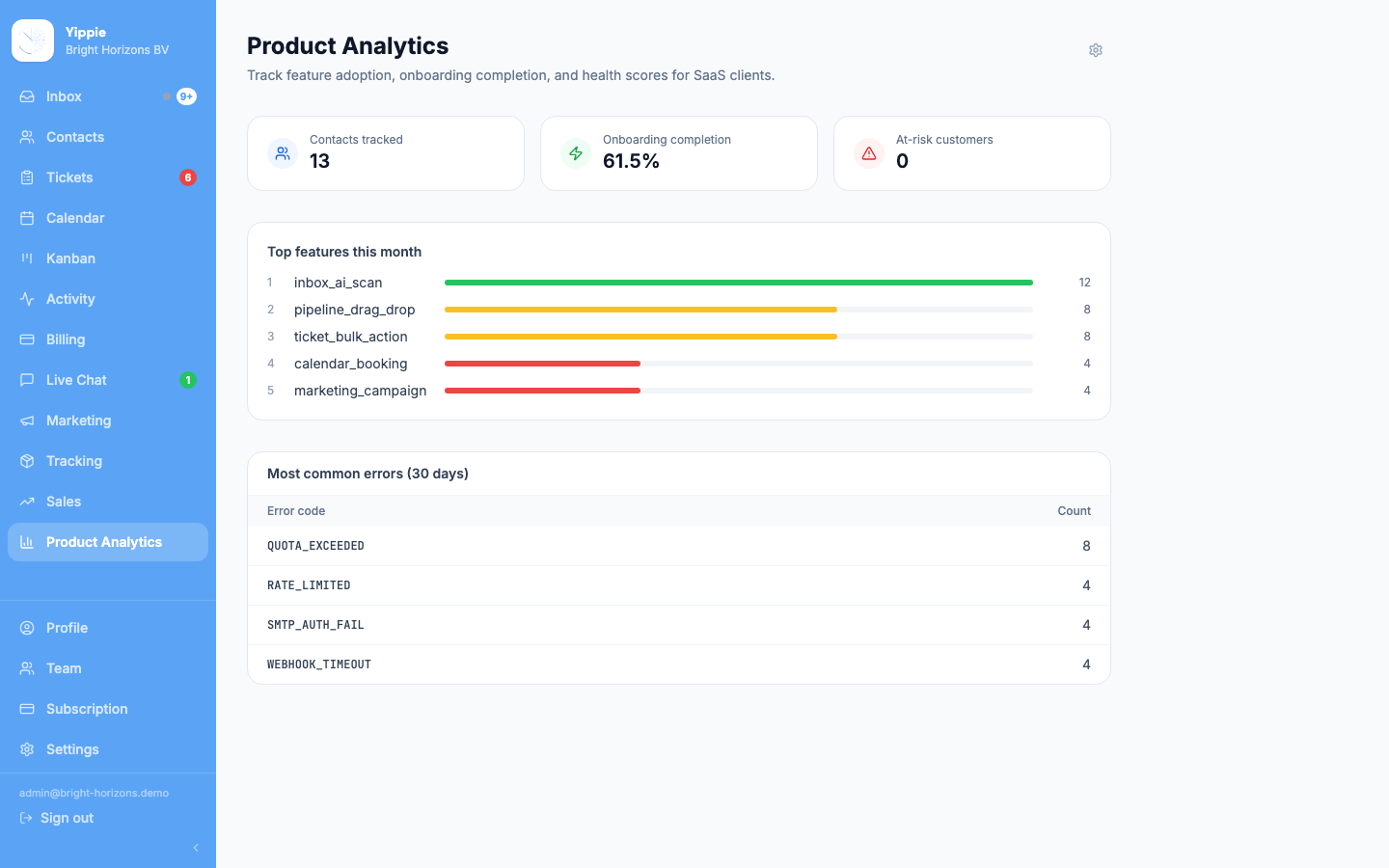This screenshot has width=1389, height=868.
Task: Click the Live Chat green 1 badge
Action: (x=188, y=380)
